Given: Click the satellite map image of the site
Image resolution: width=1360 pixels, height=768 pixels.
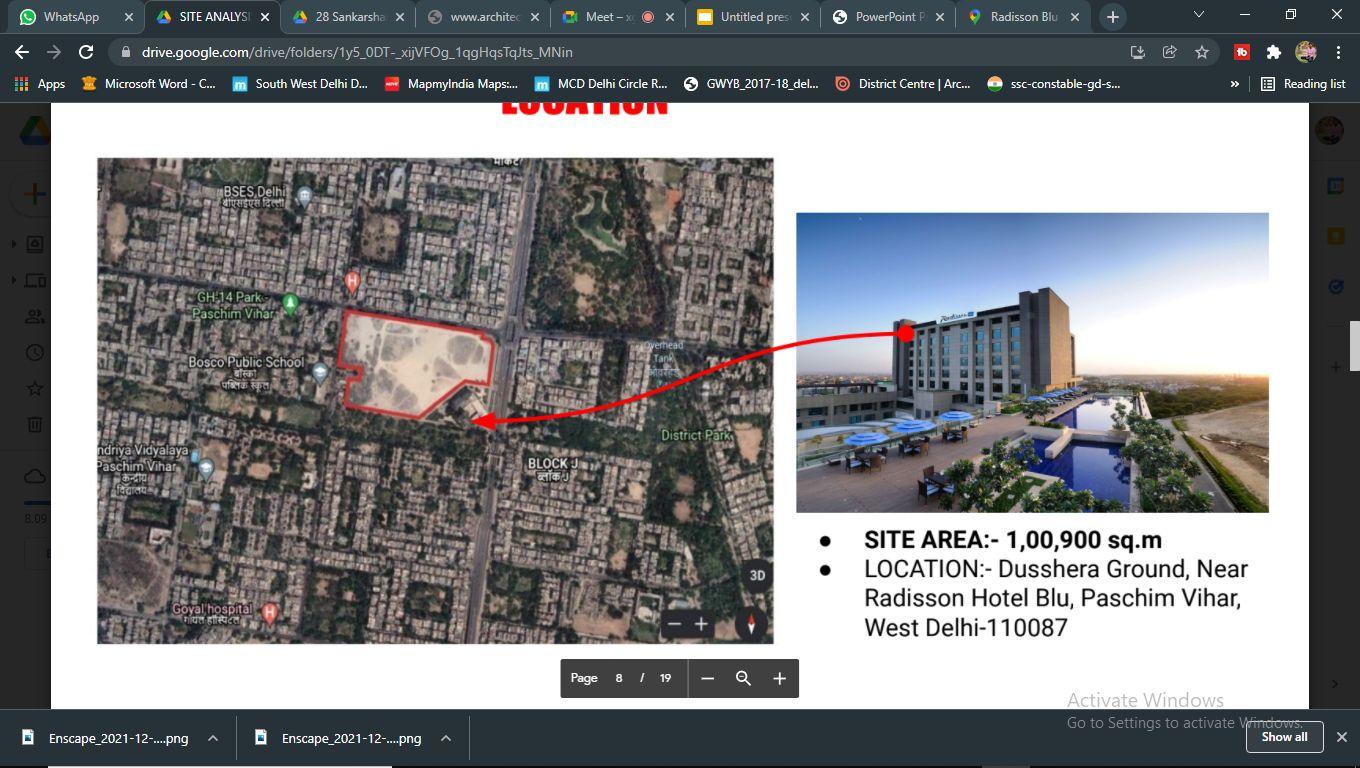Looking at the screenshot, I should click(x=435, y=400).
